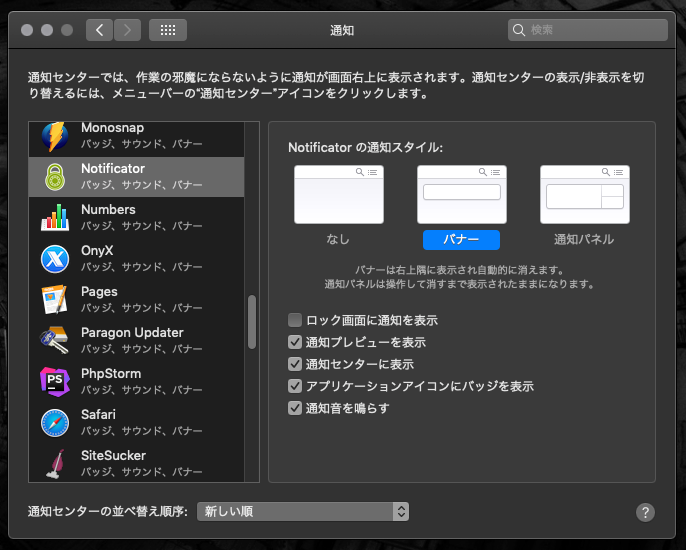Screen dimensions: 686x550
Task: Go forward with the right chevron button
Action: click(x=127, y=30)
